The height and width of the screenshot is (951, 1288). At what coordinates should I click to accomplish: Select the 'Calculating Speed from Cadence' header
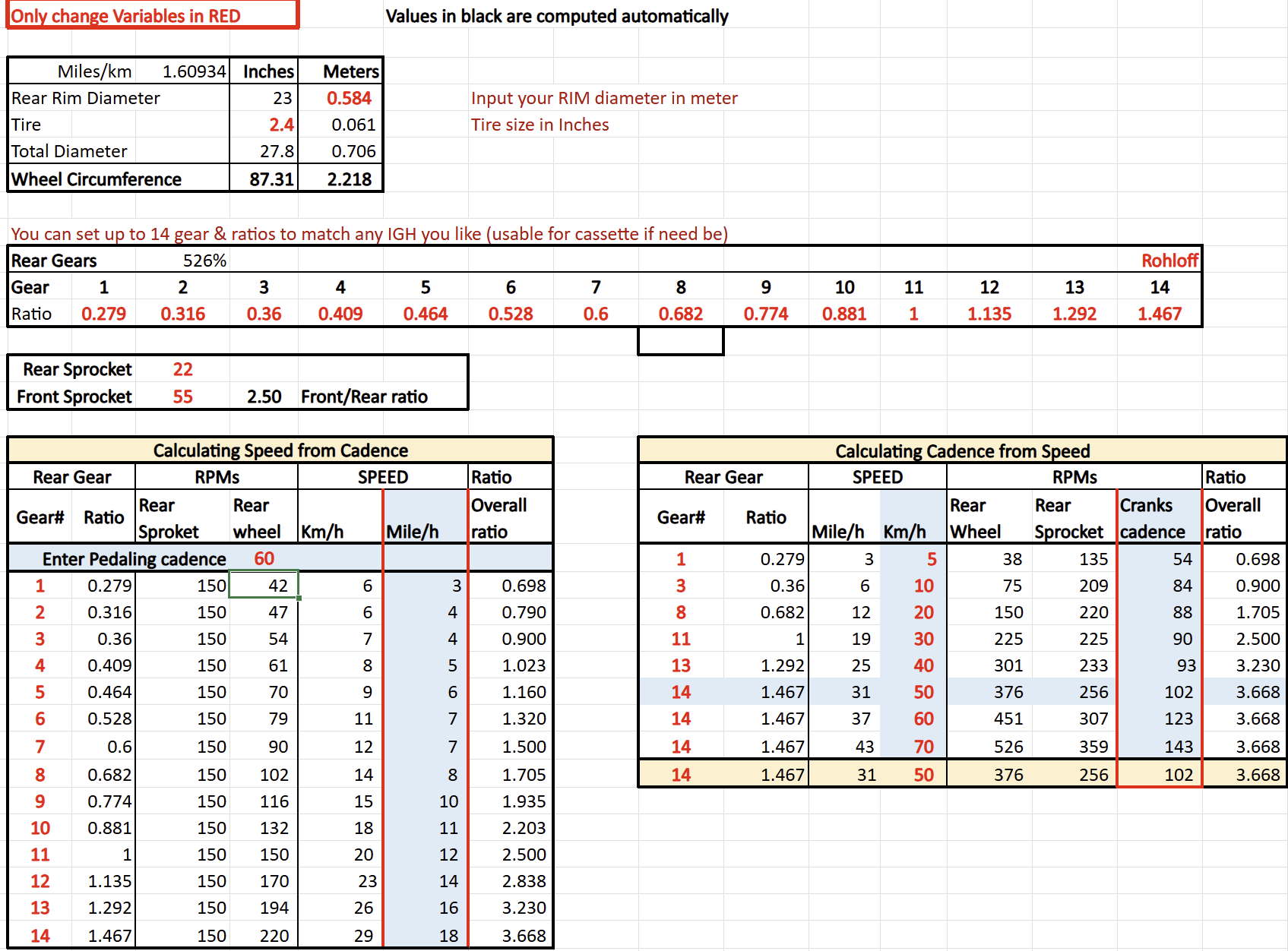tap(280, 450)
